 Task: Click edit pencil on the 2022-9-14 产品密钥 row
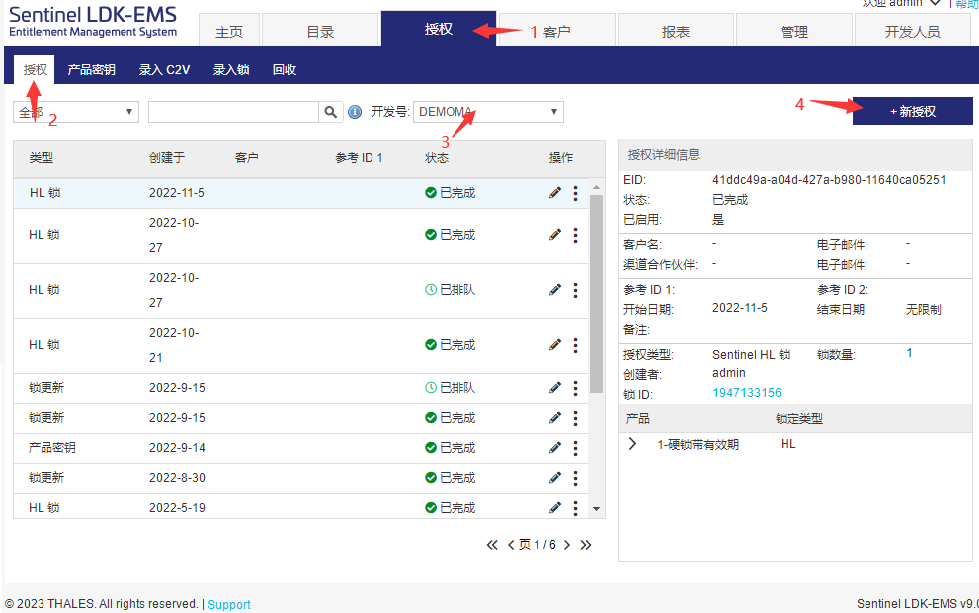(x=555, y=447)
